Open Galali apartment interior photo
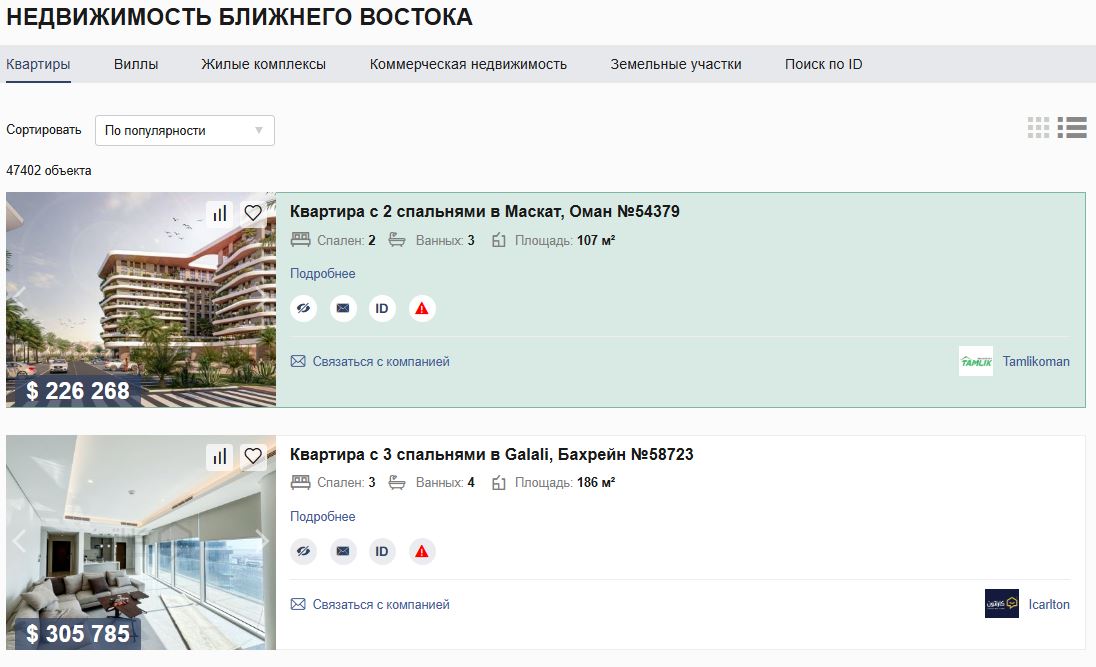This screenshot has height=667, width=1096. pos(141,543)
